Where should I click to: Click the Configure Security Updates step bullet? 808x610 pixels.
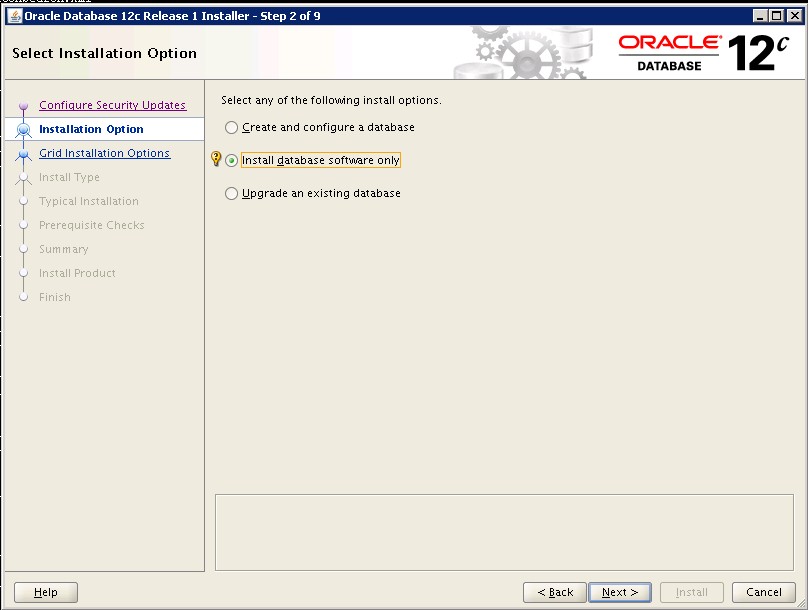[x=23, y=106]
